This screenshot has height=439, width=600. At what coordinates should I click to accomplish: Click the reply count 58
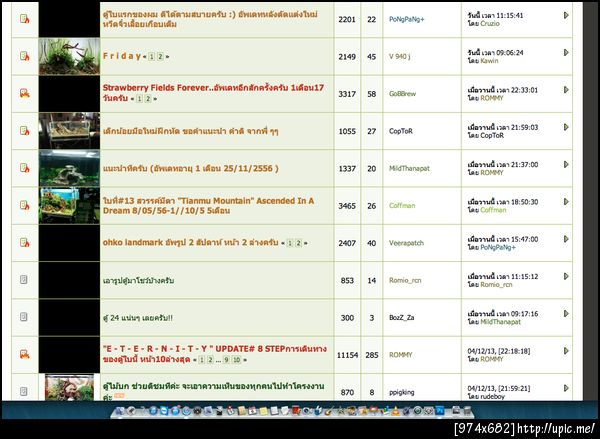point(372,94)
